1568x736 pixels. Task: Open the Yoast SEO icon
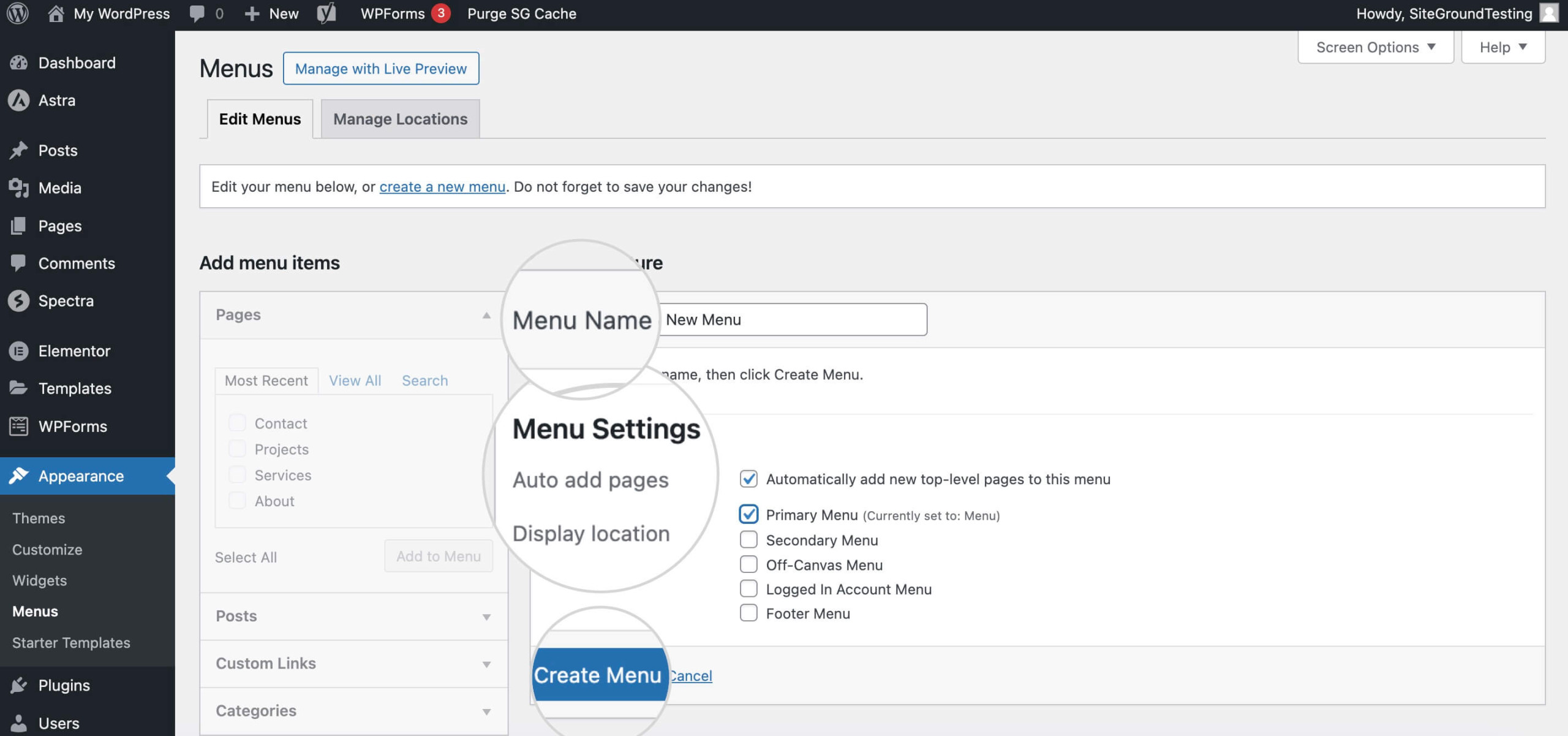[326, 13]
